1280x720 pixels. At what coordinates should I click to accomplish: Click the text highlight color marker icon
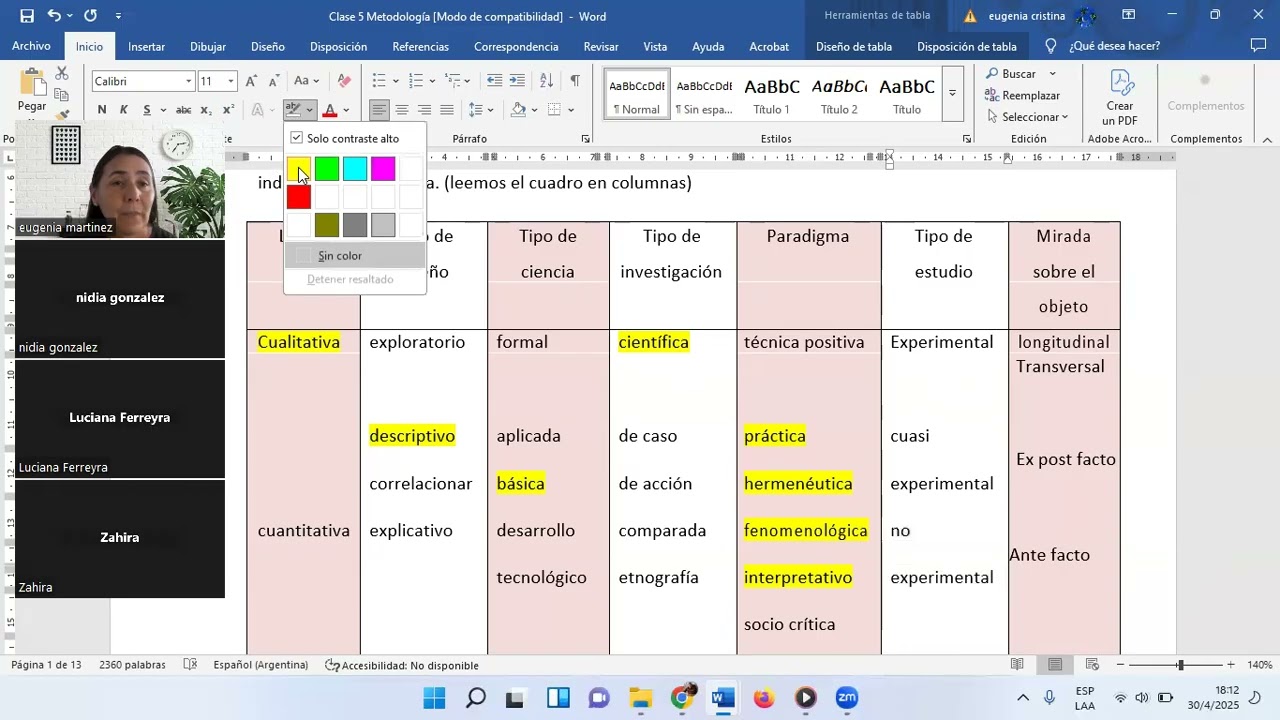[x=293, y=110]
